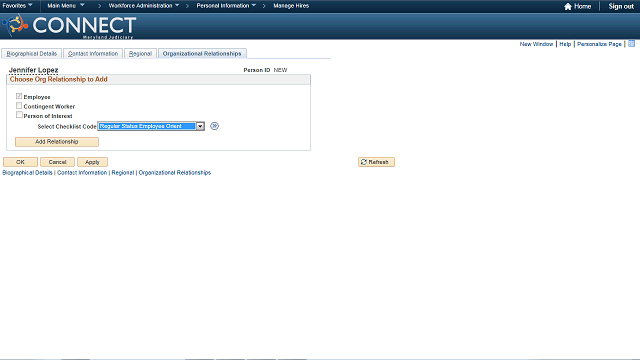640x360 pixels.
Task: Expand the Main Menu dropdown
Action: pyautogui.click(x=66, y=6)
